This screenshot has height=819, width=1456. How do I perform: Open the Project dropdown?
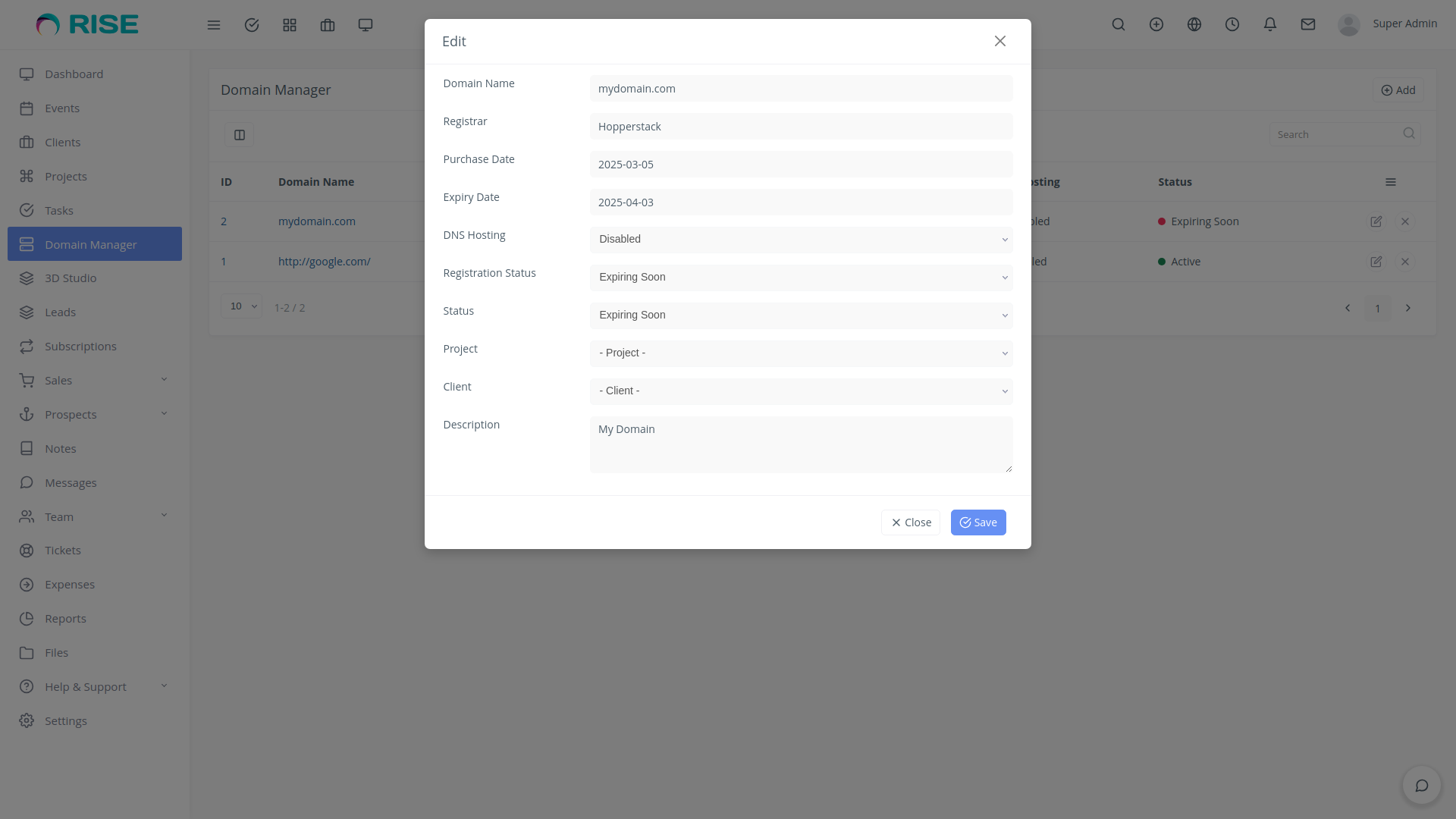[801, 353]
